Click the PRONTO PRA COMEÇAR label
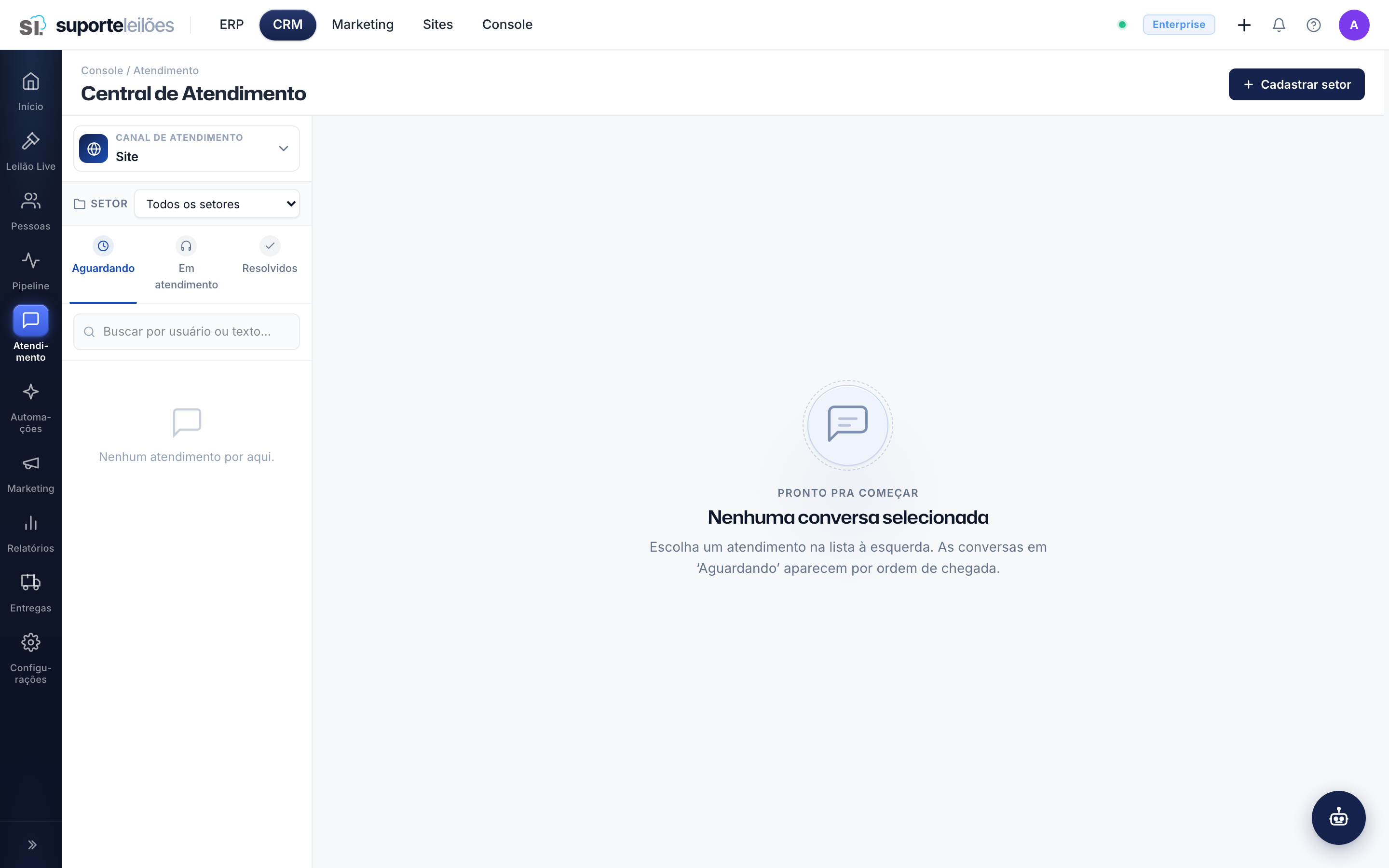The image size is (1389, 868). 848,493
